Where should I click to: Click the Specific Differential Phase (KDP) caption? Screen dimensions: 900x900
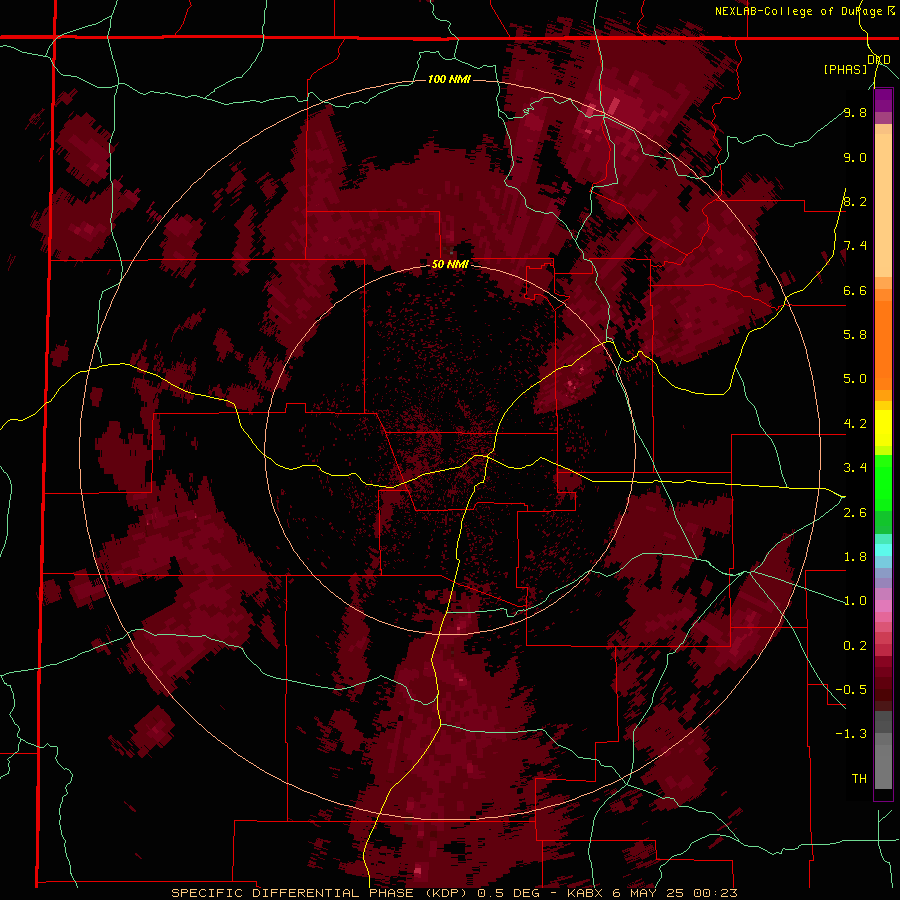coord(323,893)
